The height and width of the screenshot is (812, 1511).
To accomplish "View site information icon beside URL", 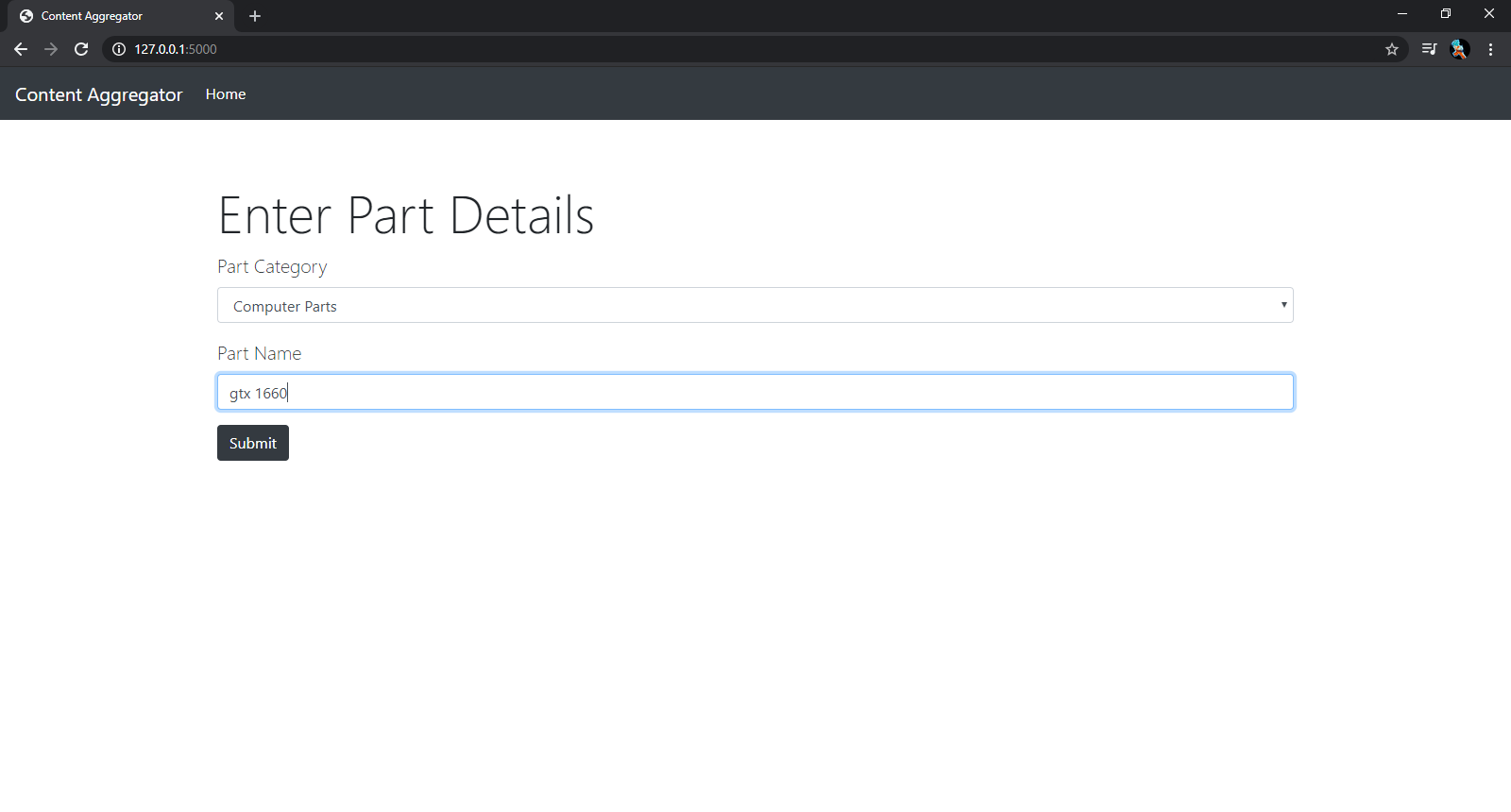I will pos(119,49).
